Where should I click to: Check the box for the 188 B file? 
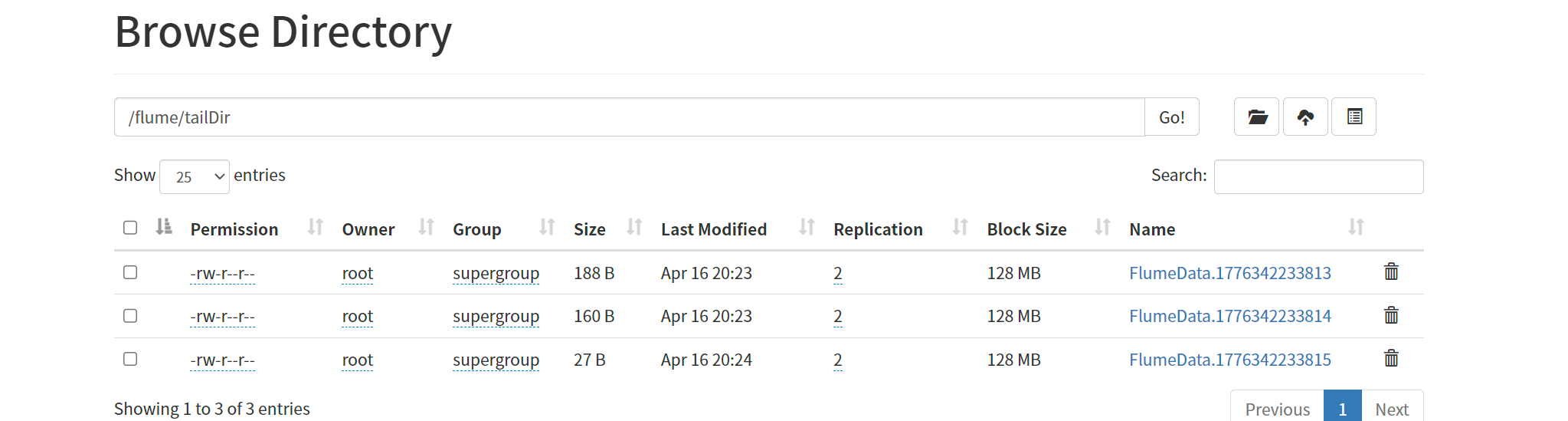130,272
